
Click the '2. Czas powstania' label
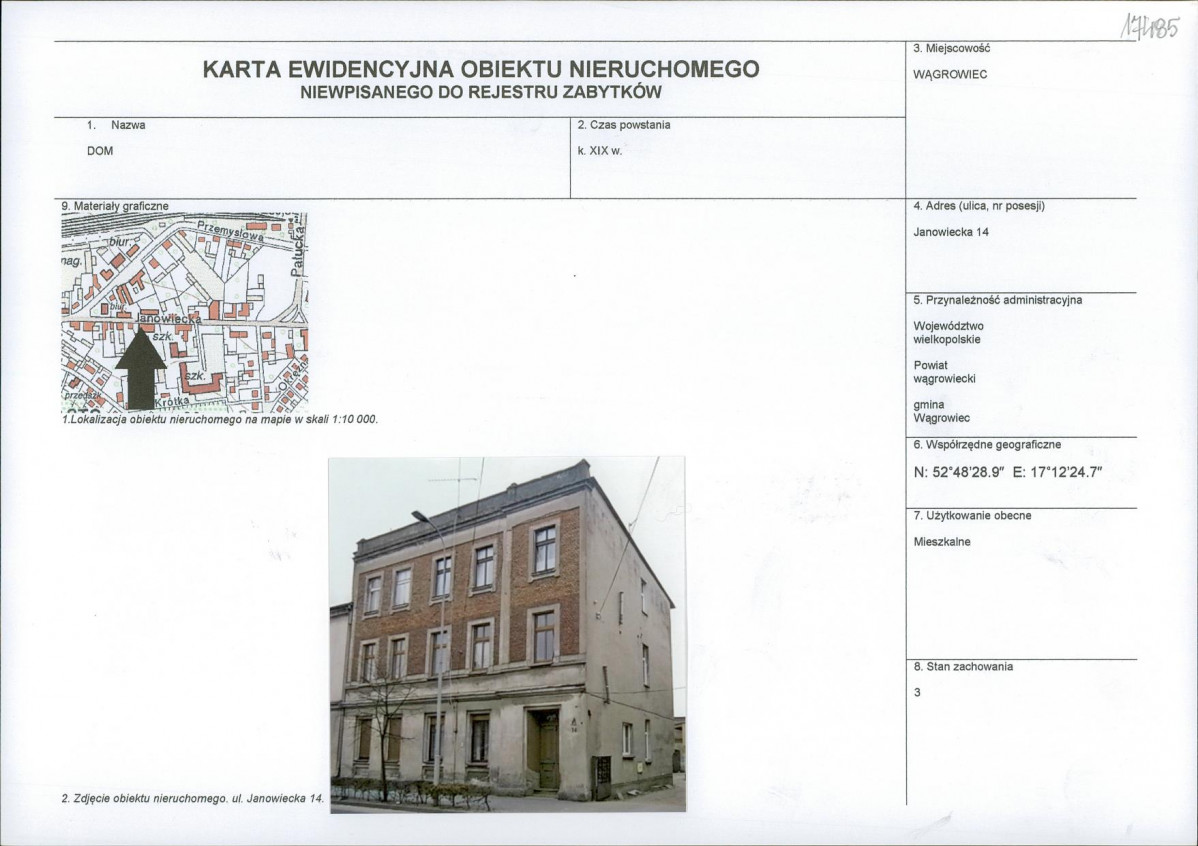coord(624,125)
